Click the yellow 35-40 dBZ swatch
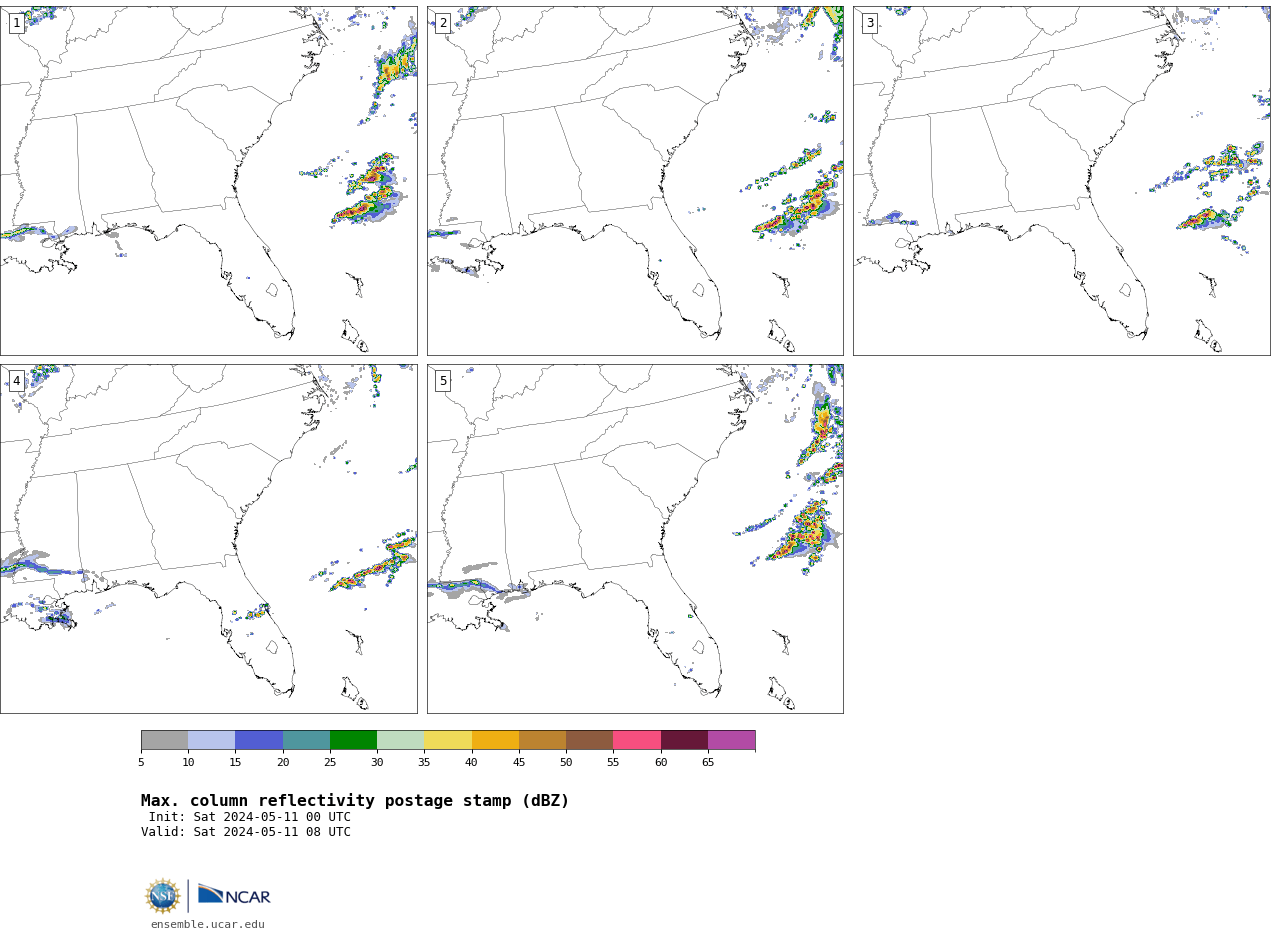 tap(448, 740)
